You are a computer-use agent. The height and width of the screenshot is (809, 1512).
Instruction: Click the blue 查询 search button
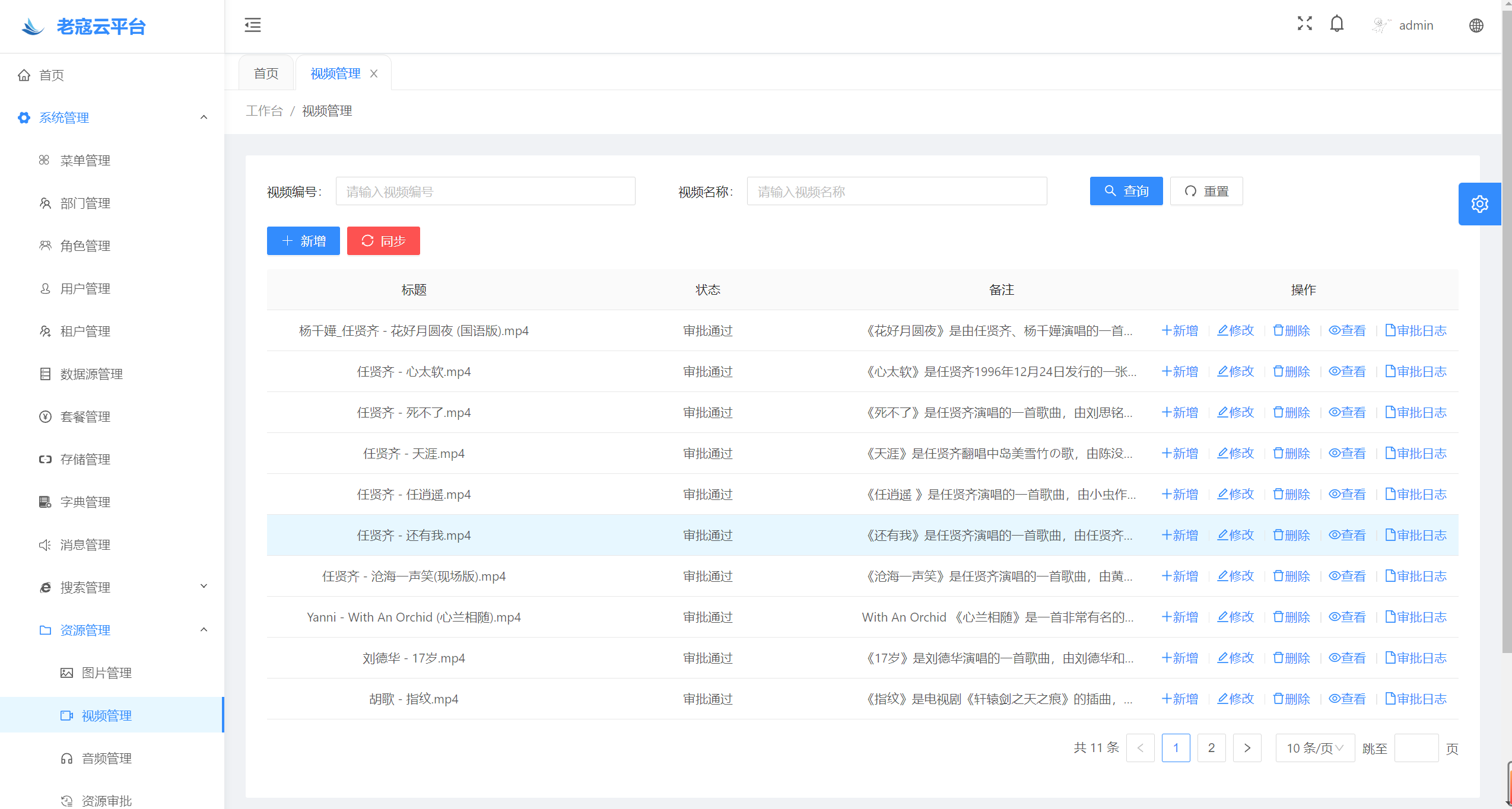coord(1126,192)
